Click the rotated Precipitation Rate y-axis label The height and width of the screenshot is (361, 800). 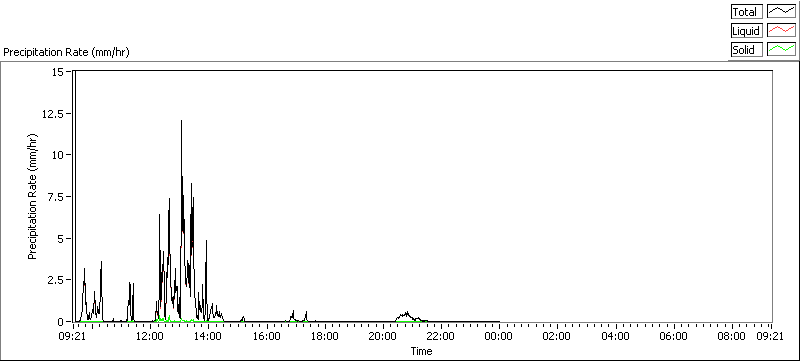(x=33, y=196)
